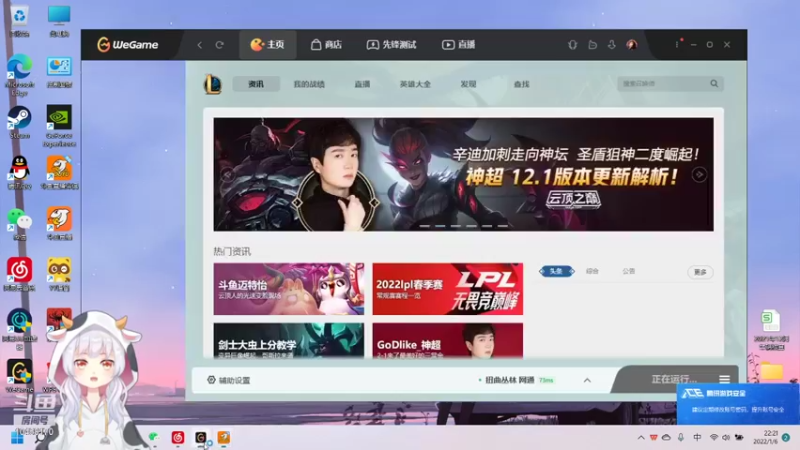Click the QQ penguin icon in header
The image size is (800, 450).
coord(572,45)
